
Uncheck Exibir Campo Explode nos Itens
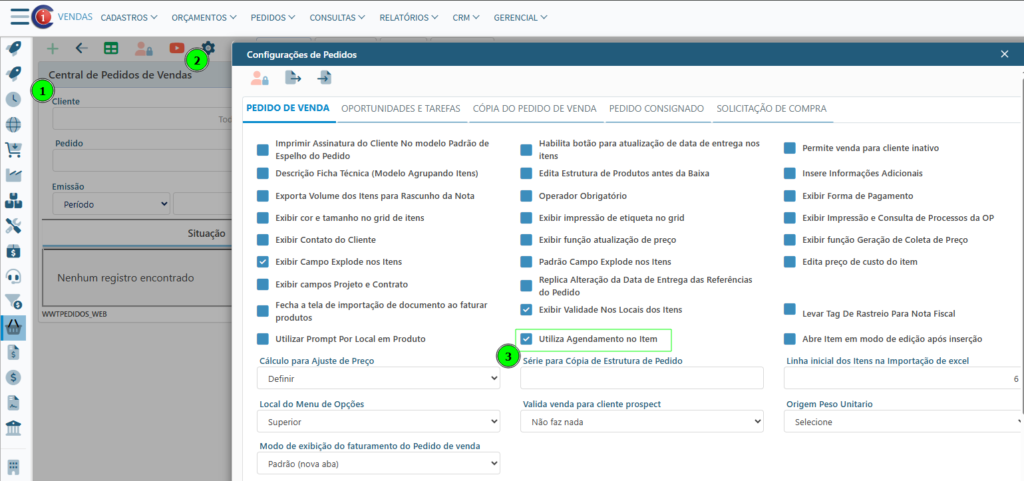pyautogui.click(x=263, y=262)
